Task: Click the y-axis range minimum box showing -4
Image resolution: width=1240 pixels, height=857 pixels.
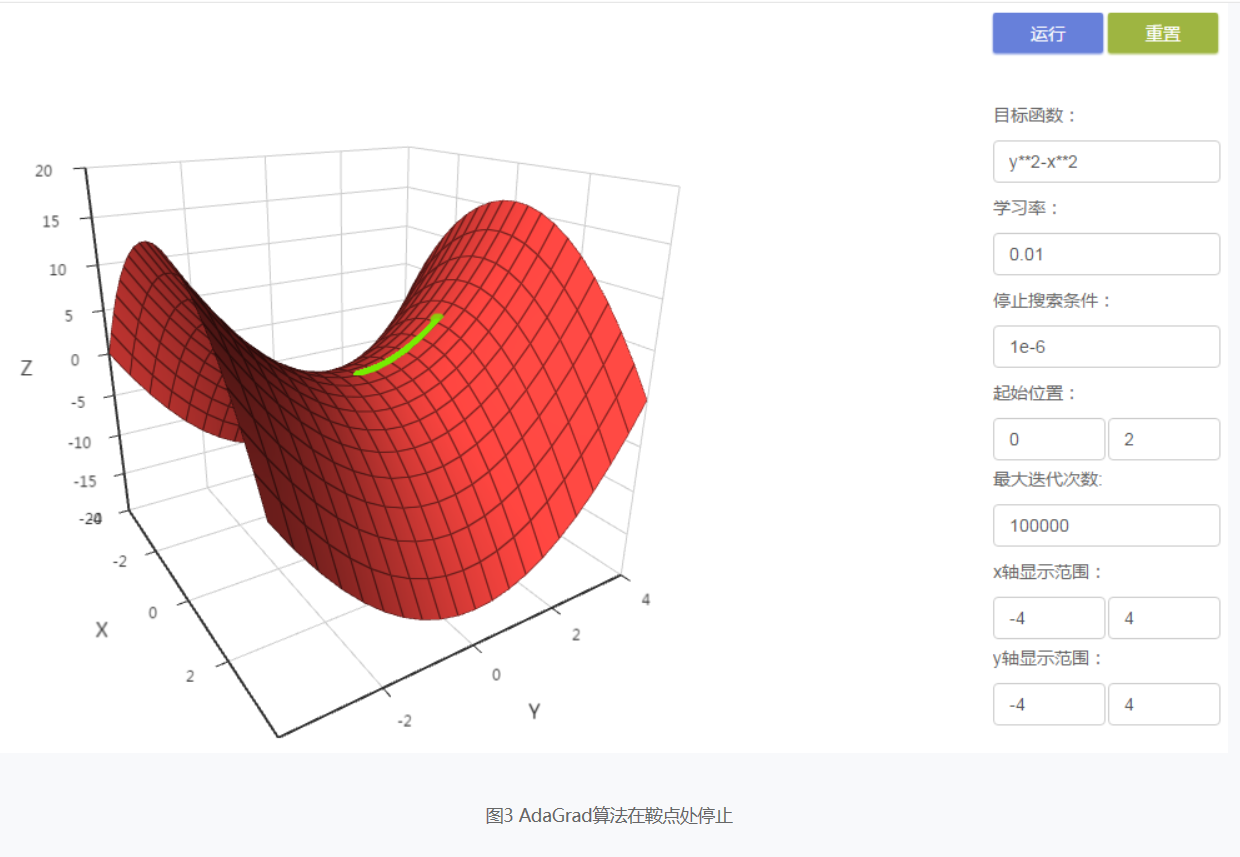Action: click(1048, 704)
